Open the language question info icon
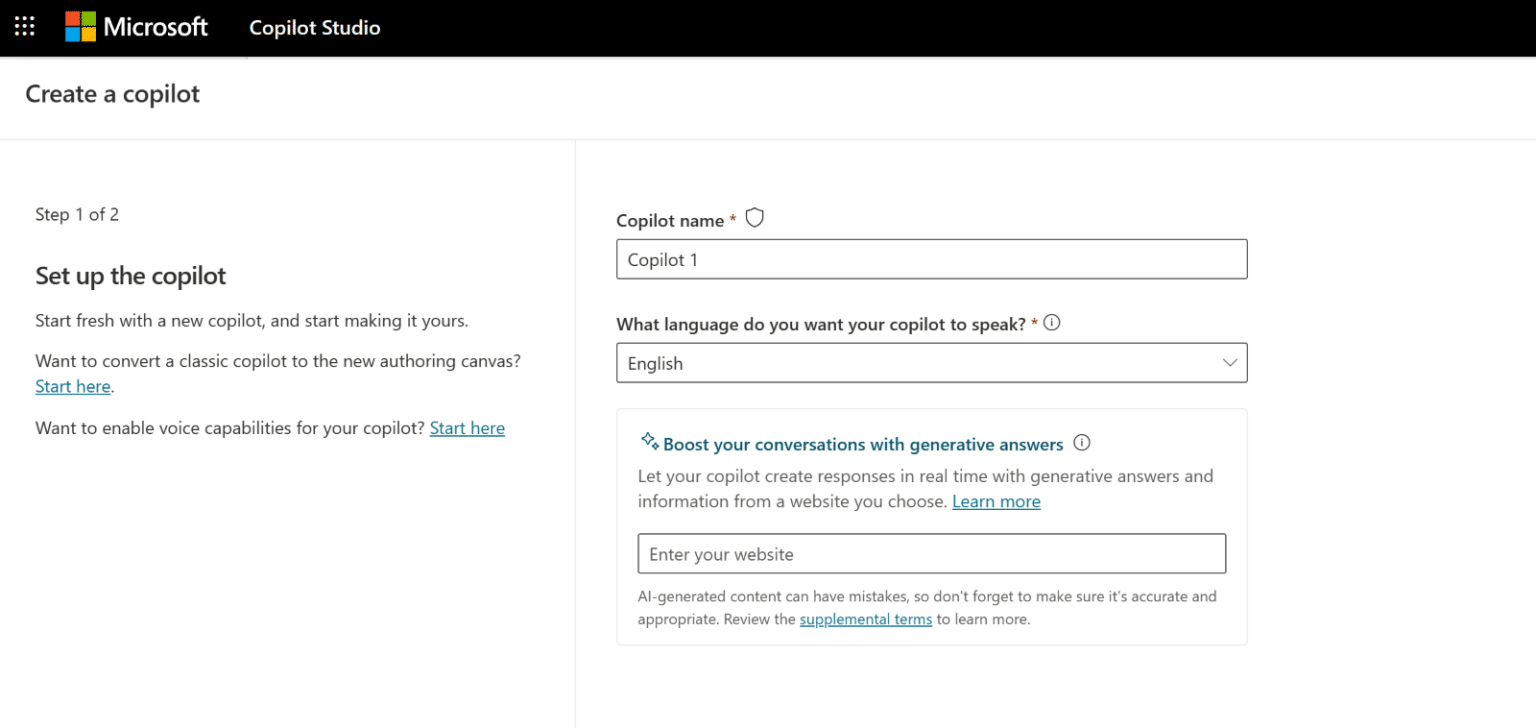This screenshot has width=1536, height=728. coord(1051,322)
